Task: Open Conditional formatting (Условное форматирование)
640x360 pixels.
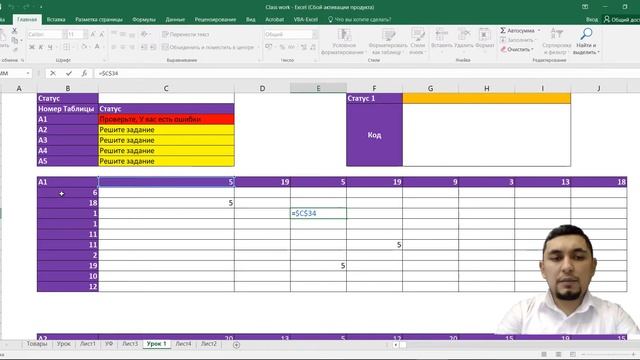Action: tap(344, 42)
